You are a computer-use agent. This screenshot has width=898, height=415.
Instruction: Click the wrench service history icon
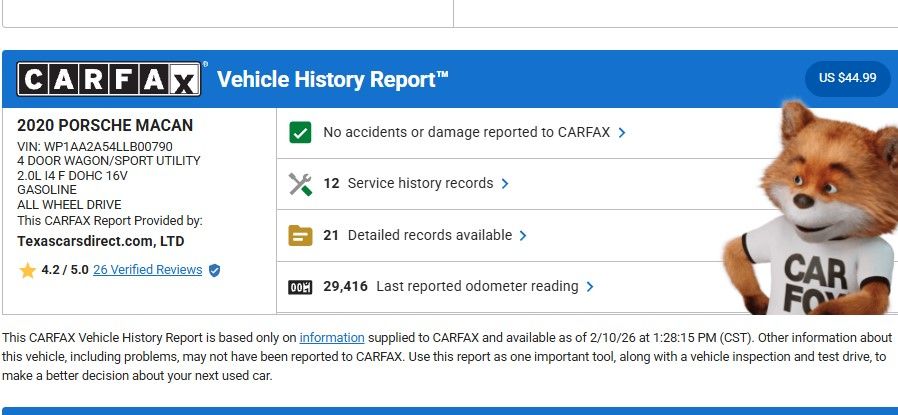click(300, 184)
